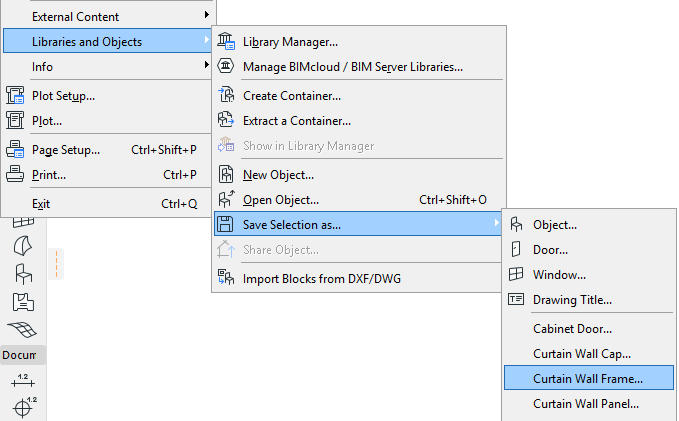
Task: Select the Dimension tool icon
Action: click(x=21, y=380)
